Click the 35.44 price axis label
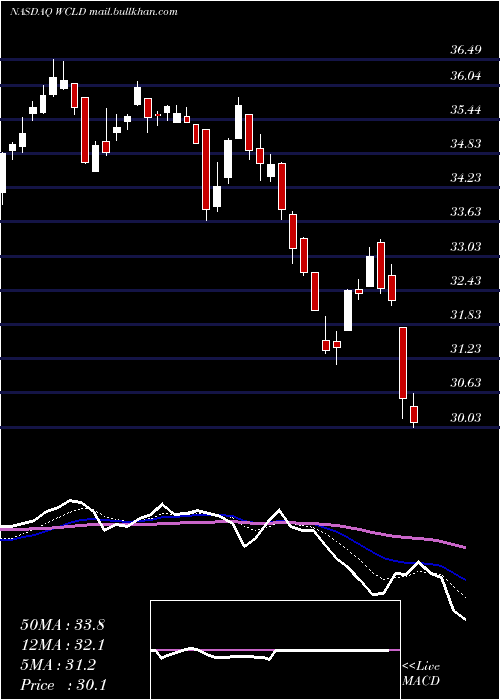The image size is (500, 700). pyautogui.click(x=466, y=110)
